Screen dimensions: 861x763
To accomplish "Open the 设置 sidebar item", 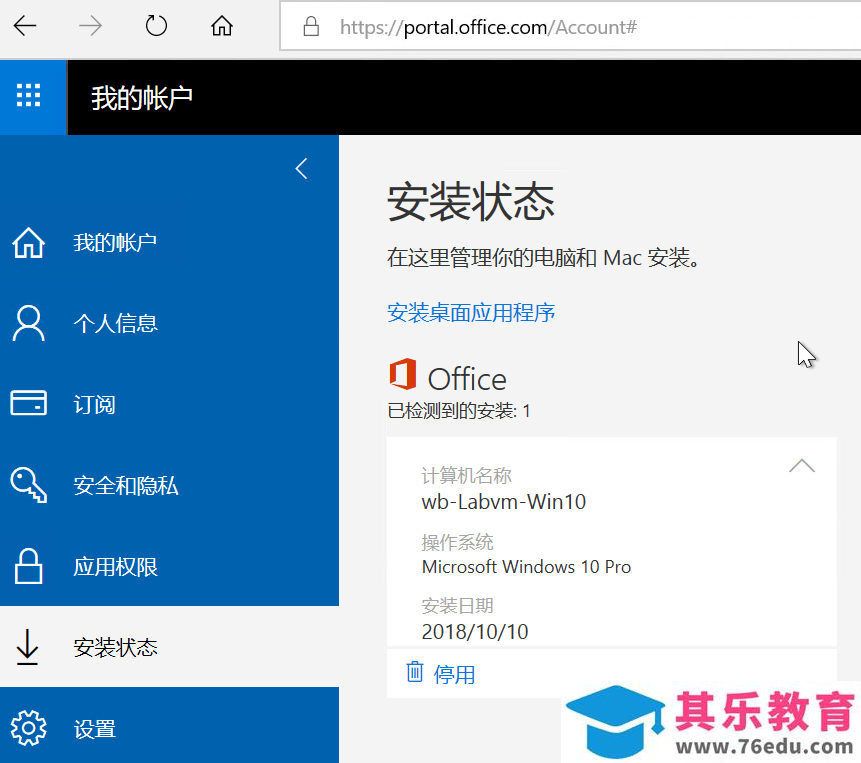I will pos(169,725).
